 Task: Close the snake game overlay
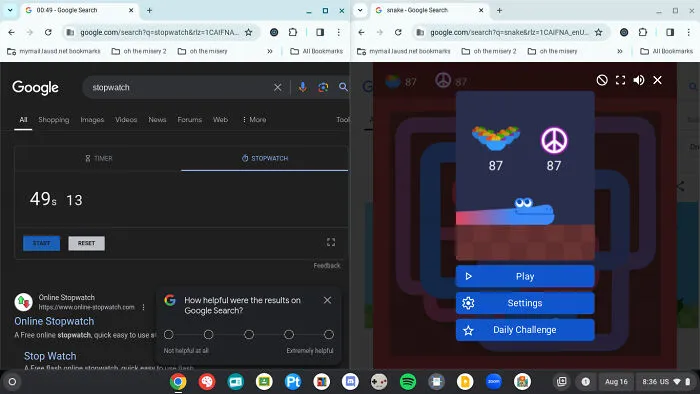pos(658,80)
